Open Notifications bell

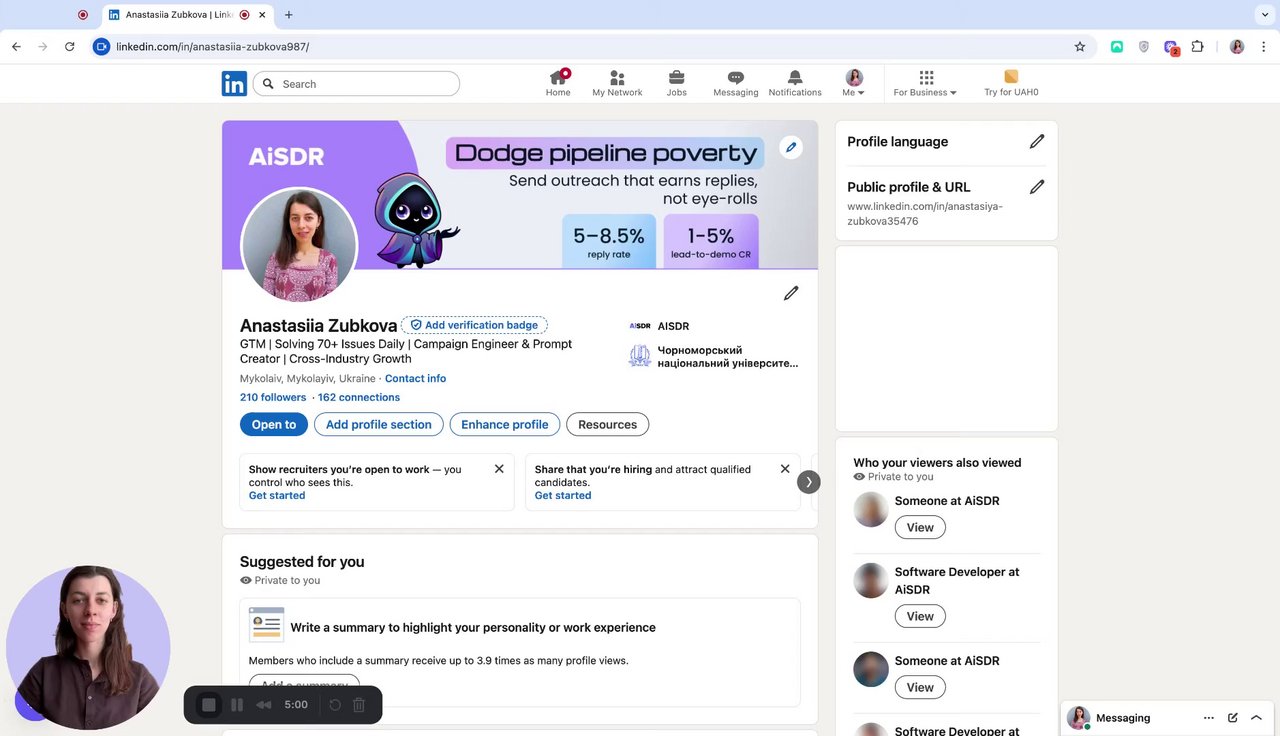coord(795,83)
